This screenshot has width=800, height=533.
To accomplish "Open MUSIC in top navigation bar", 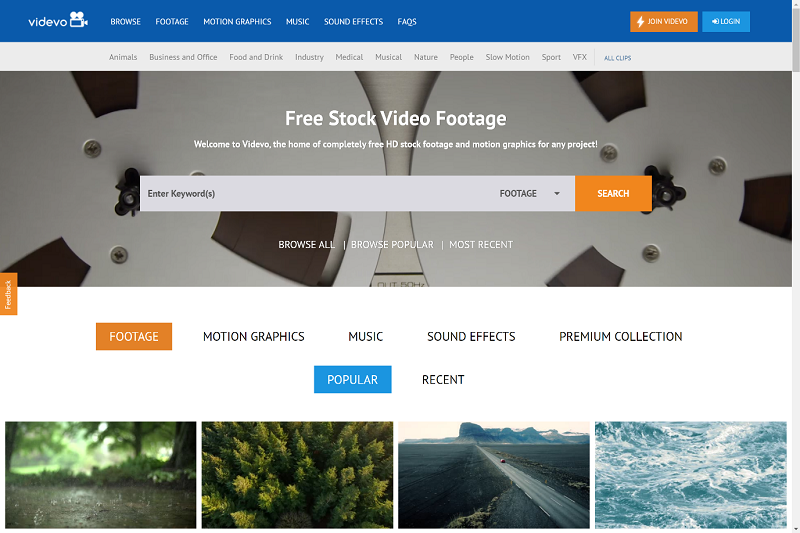I will coord(297,21).
